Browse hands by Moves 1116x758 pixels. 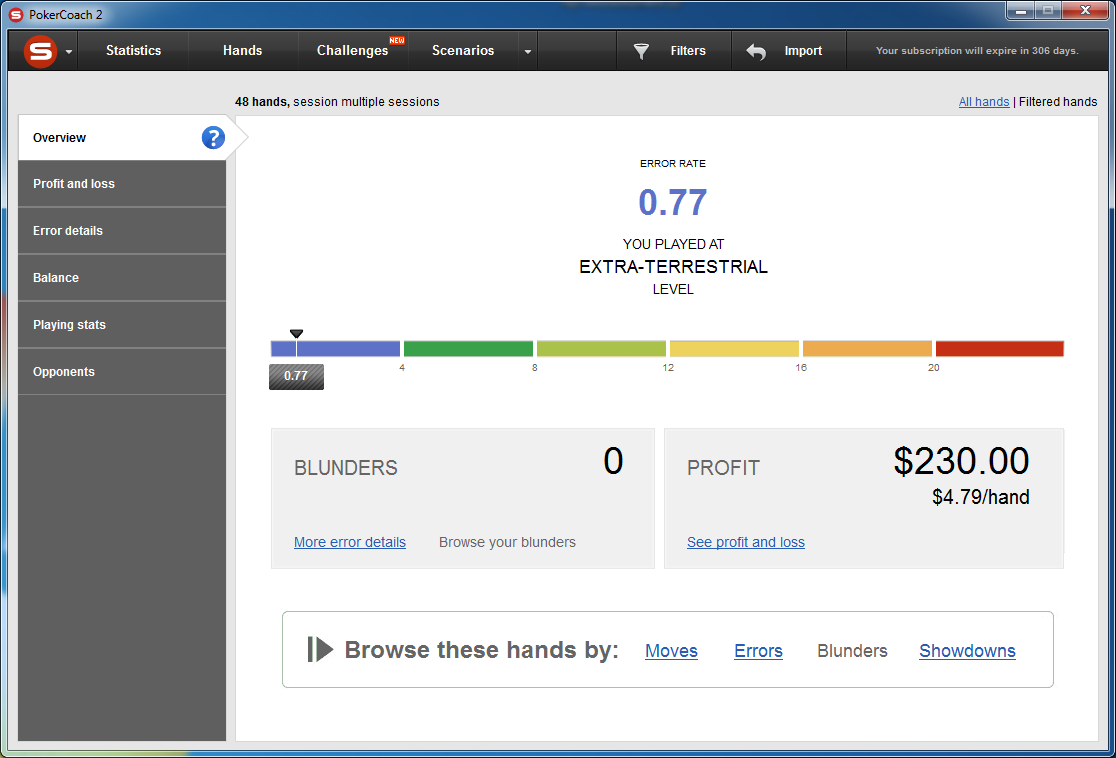tap(671, 651)
